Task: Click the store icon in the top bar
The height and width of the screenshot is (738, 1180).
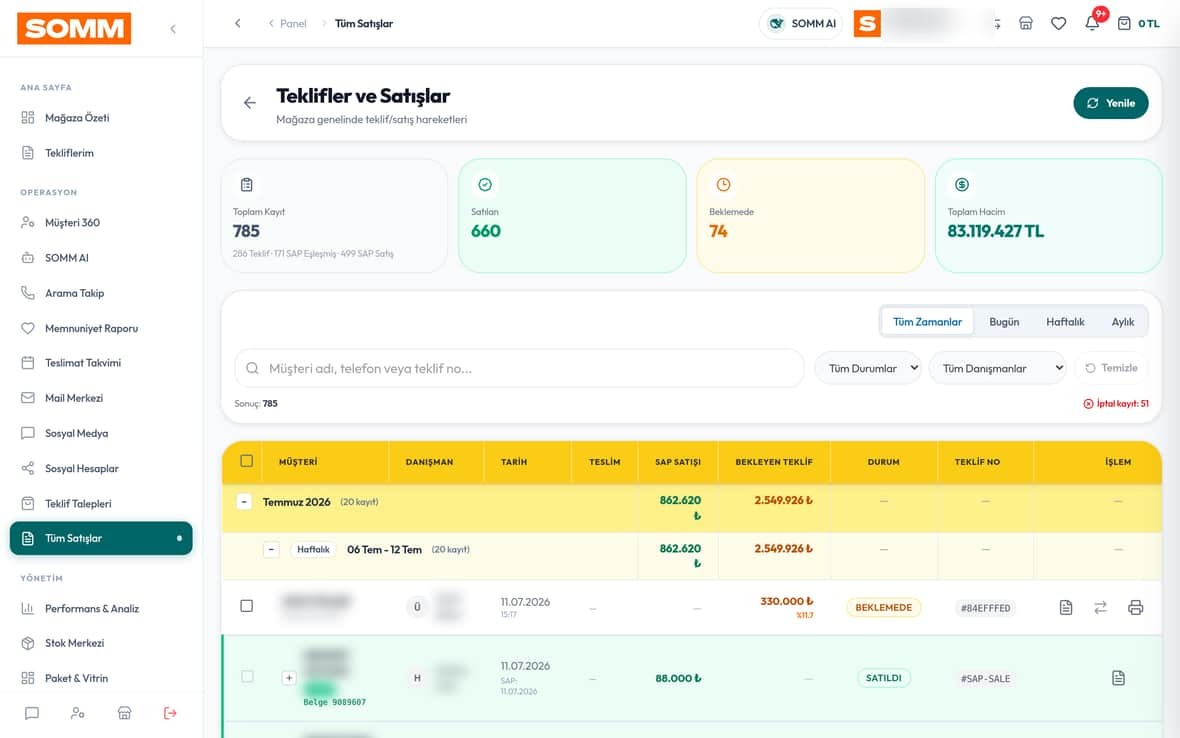Action: click(1026, 23)
